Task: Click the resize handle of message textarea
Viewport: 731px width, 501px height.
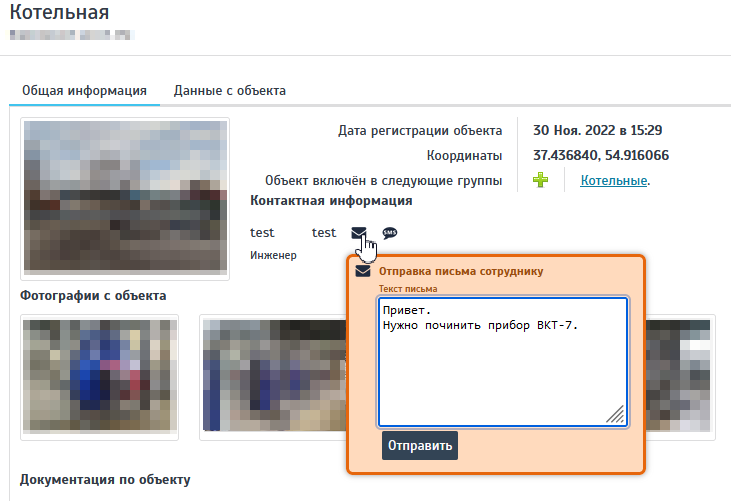Action: (615, 414)
